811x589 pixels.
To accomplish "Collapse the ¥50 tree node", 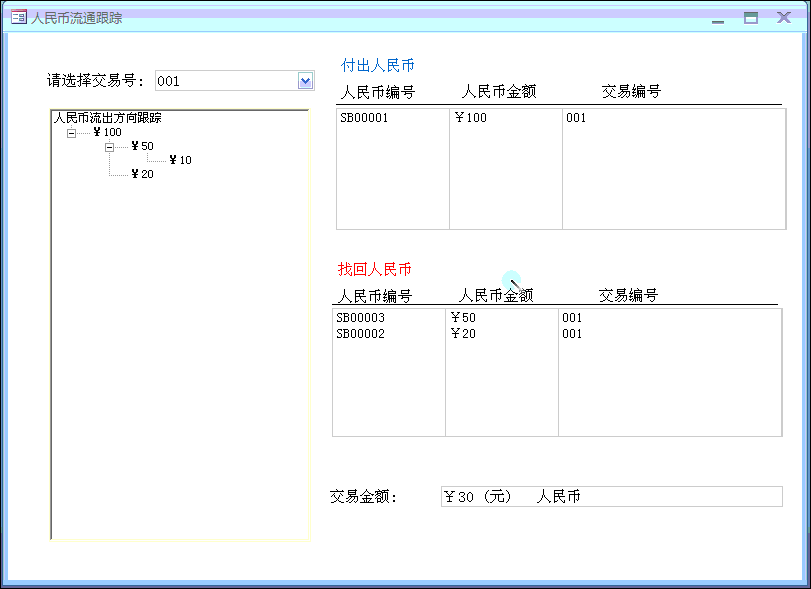I will pos(109,147).
